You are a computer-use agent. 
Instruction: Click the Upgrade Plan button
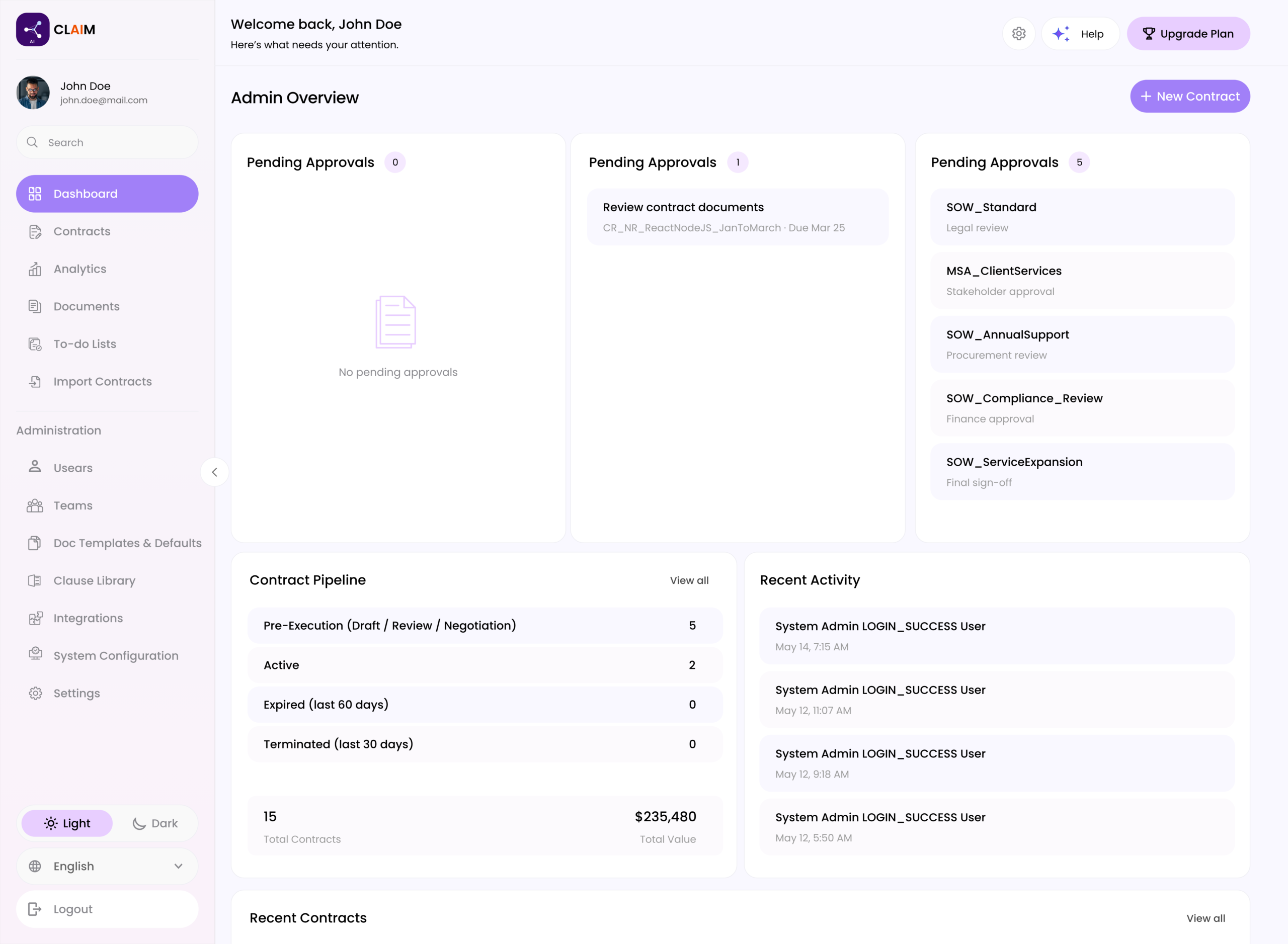click(x=1188, y=34)
